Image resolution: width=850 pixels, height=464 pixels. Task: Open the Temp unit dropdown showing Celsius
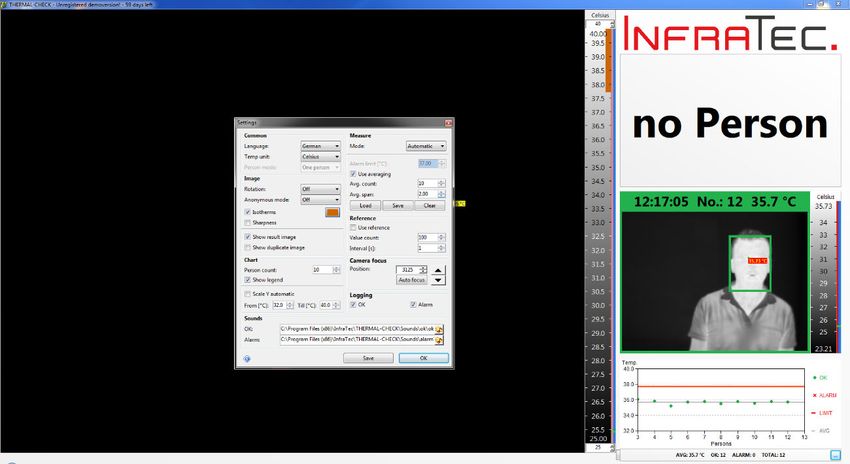(x=320, y=157)
